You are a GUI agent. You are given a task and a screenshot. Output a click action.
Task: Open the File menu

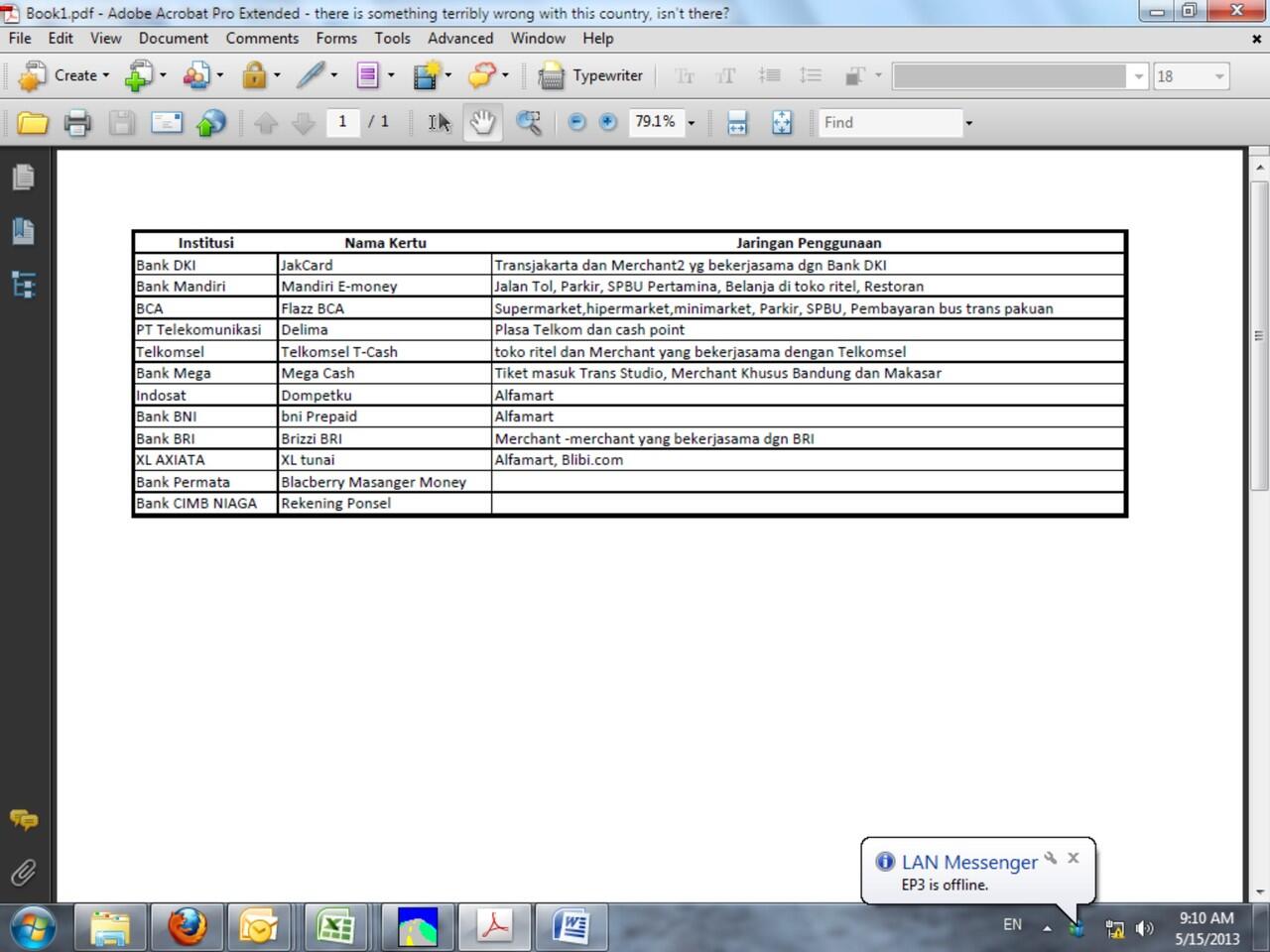[x=20, y=38]
